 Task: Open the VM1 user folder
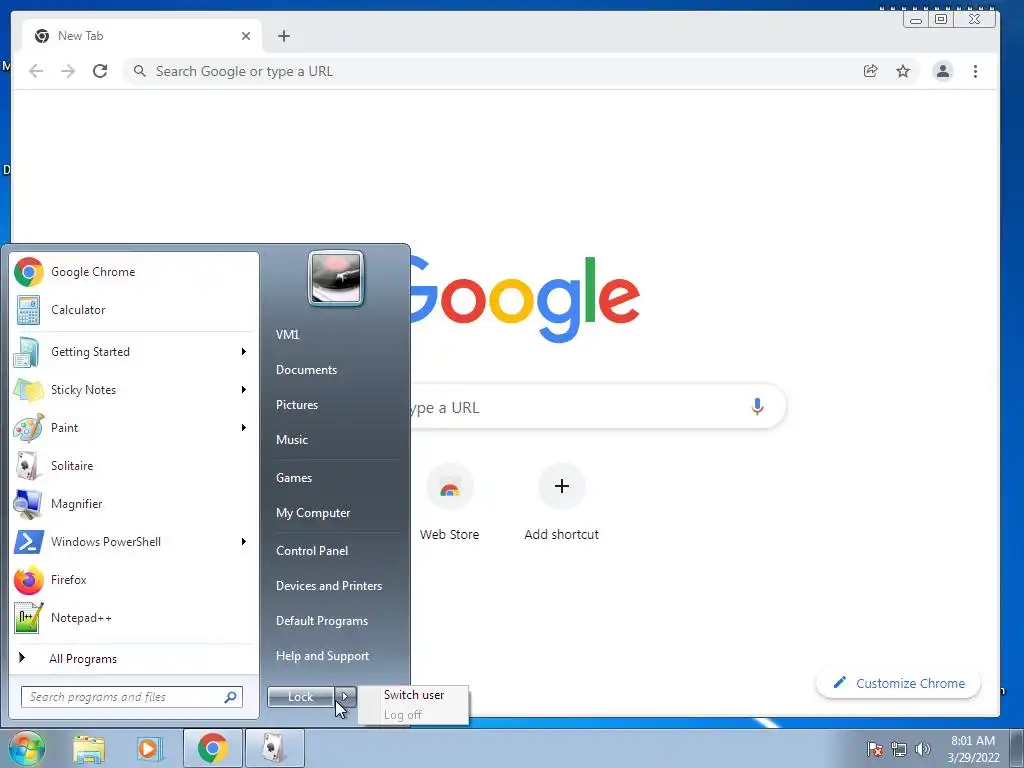click(x=287, y=334)
